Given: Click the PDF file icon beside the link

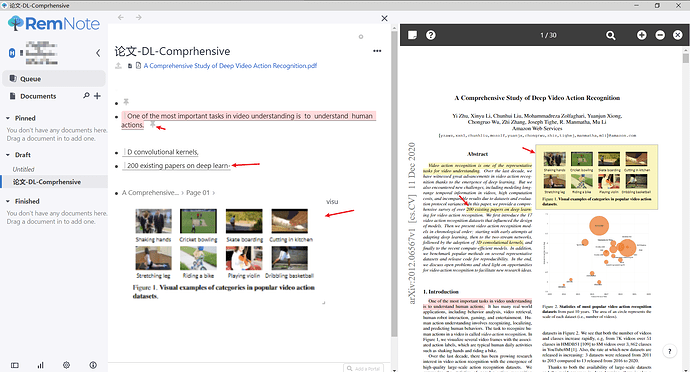Looking at the screenshot, I should pos(138,66).
